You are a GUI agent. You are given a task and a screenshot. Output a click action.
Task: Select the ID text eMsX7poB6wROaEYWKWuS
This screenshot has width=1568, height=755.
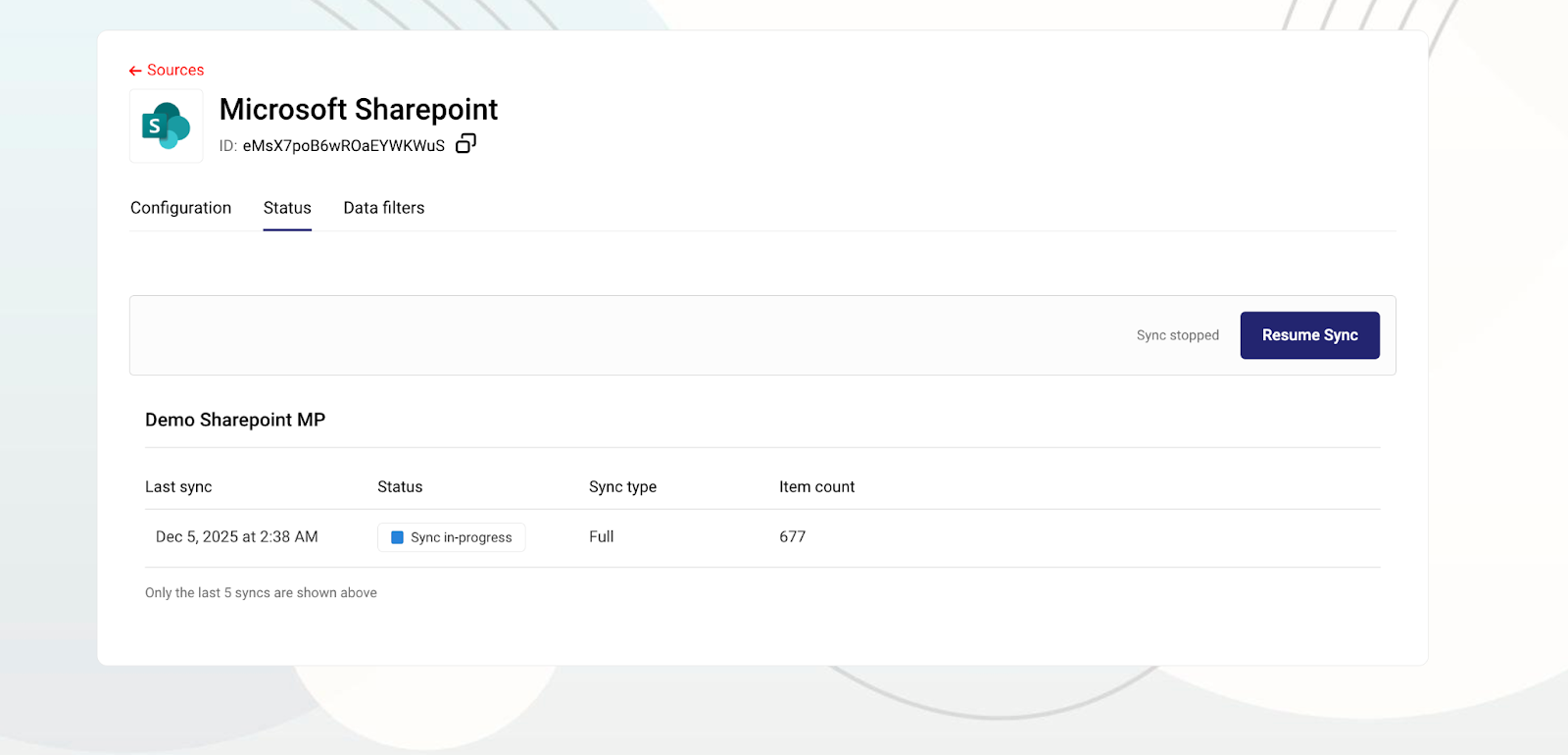click(343, 146)
